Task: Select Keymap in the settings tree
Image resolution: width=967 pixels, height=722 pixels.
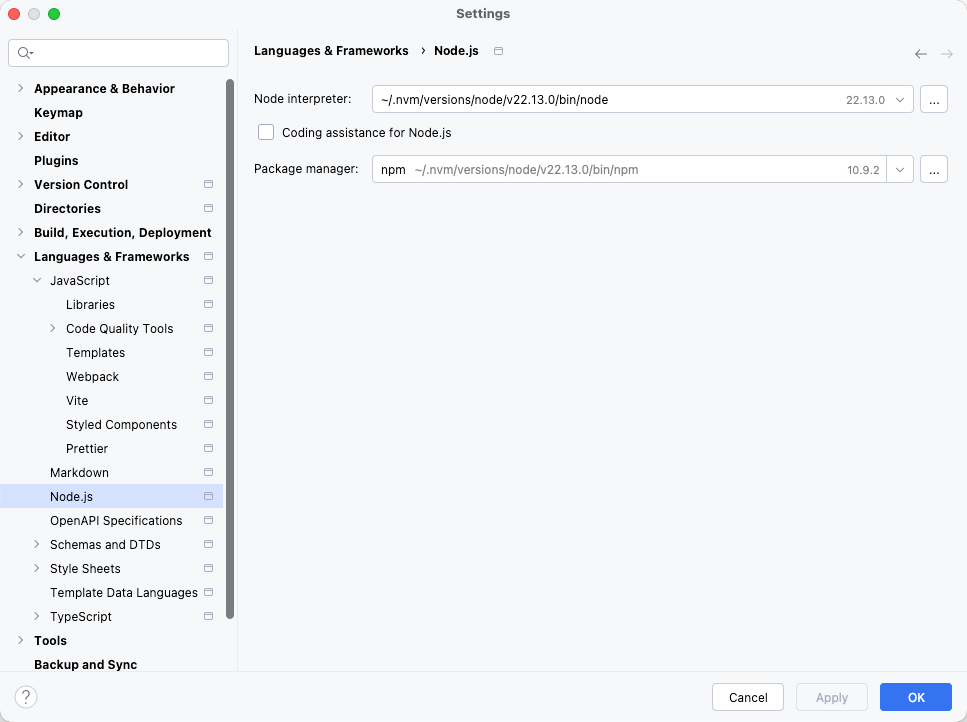Action: tap(58, 113)
